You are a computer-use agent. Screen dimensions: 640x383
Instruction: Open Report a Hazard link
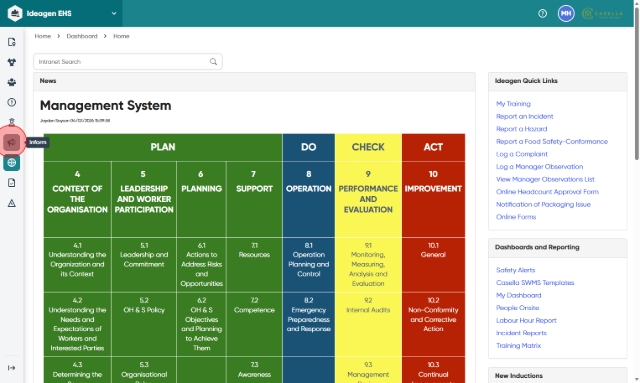coord(521,129)
